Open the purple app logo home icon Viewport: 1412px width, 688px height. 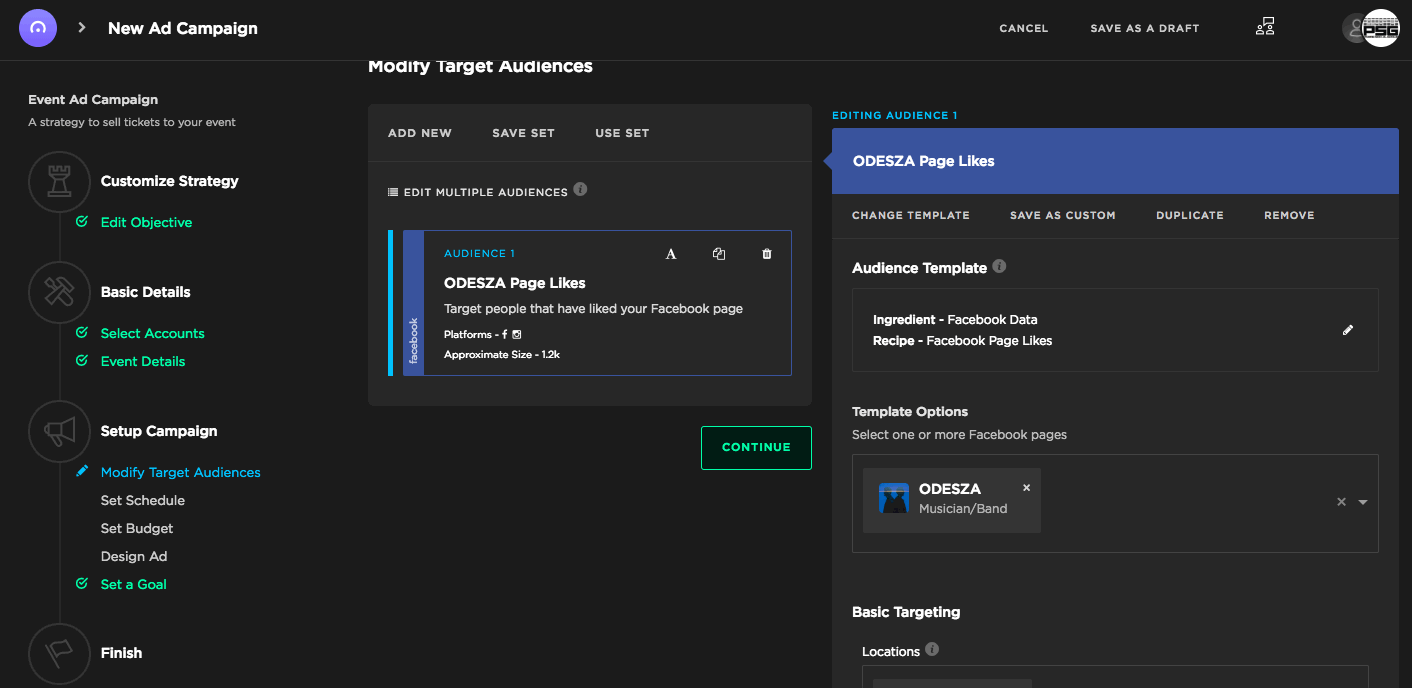(38, 27)
